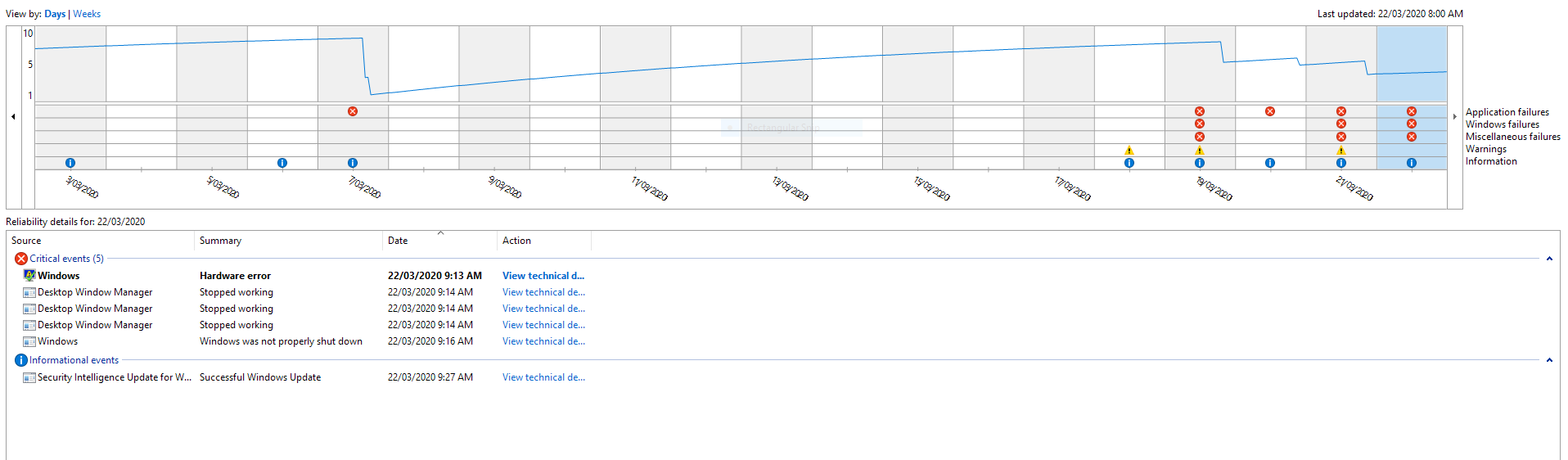Select the application failure icon on 21/03/2020
This screenshot has height=460, width=1568.
pyautogui.click(x=1341, y=111)
